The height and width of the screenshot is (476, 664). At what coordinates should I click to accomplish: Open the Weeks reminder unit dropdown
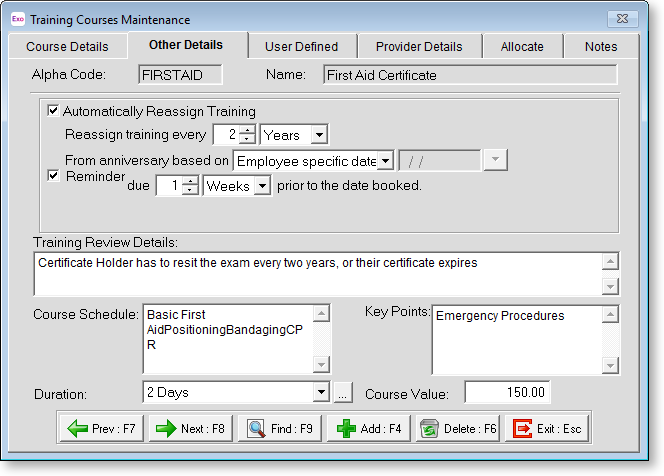(x=261, y=186)
